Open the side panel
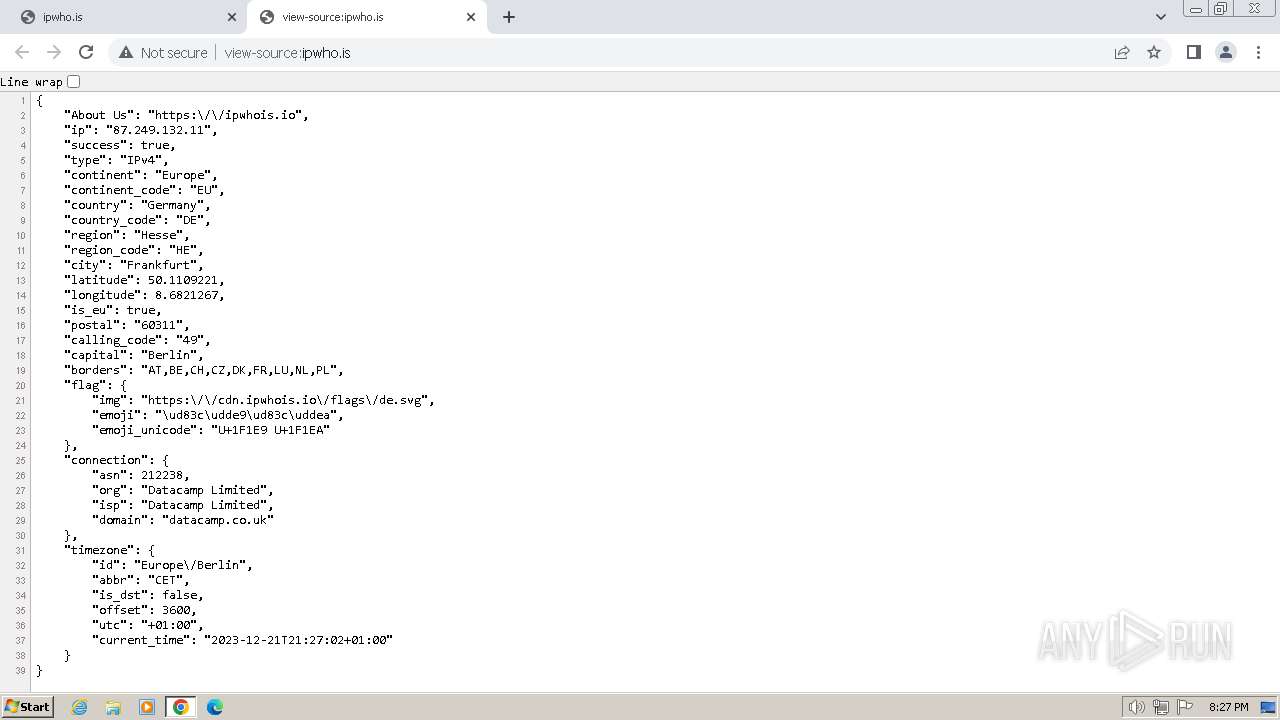The width and height of the screenshot is (1280, 720). pos(1193,52)
